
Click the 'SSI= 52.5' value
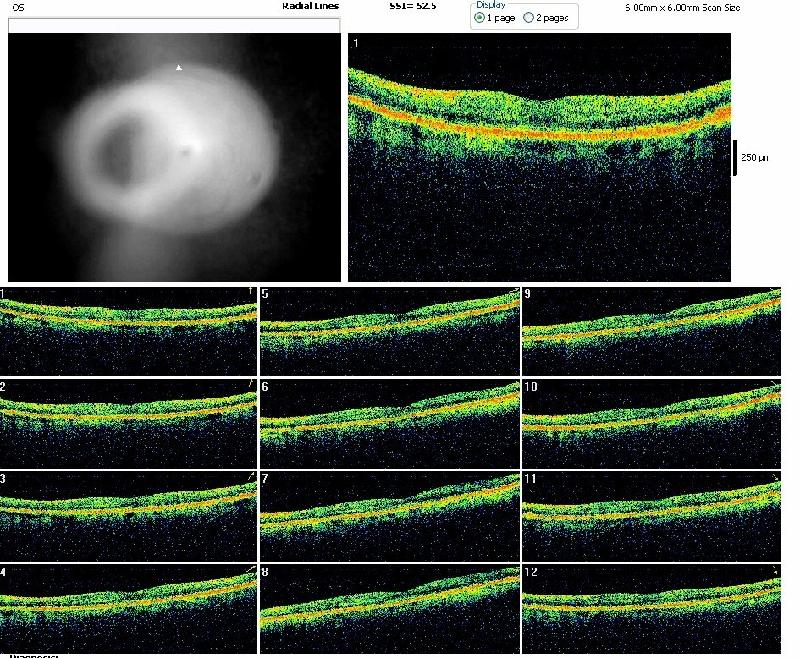point(412,6)
